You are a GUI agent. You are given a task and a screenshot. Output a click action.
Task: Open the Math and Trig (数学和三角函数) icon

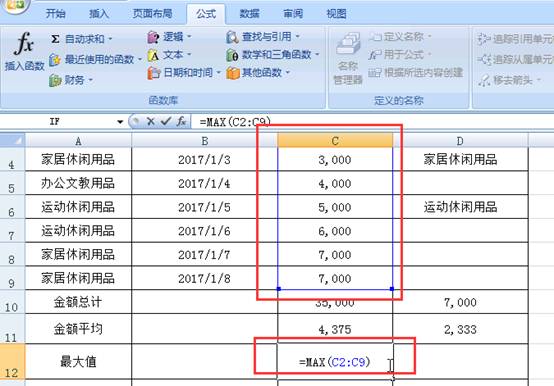[232, 55]
